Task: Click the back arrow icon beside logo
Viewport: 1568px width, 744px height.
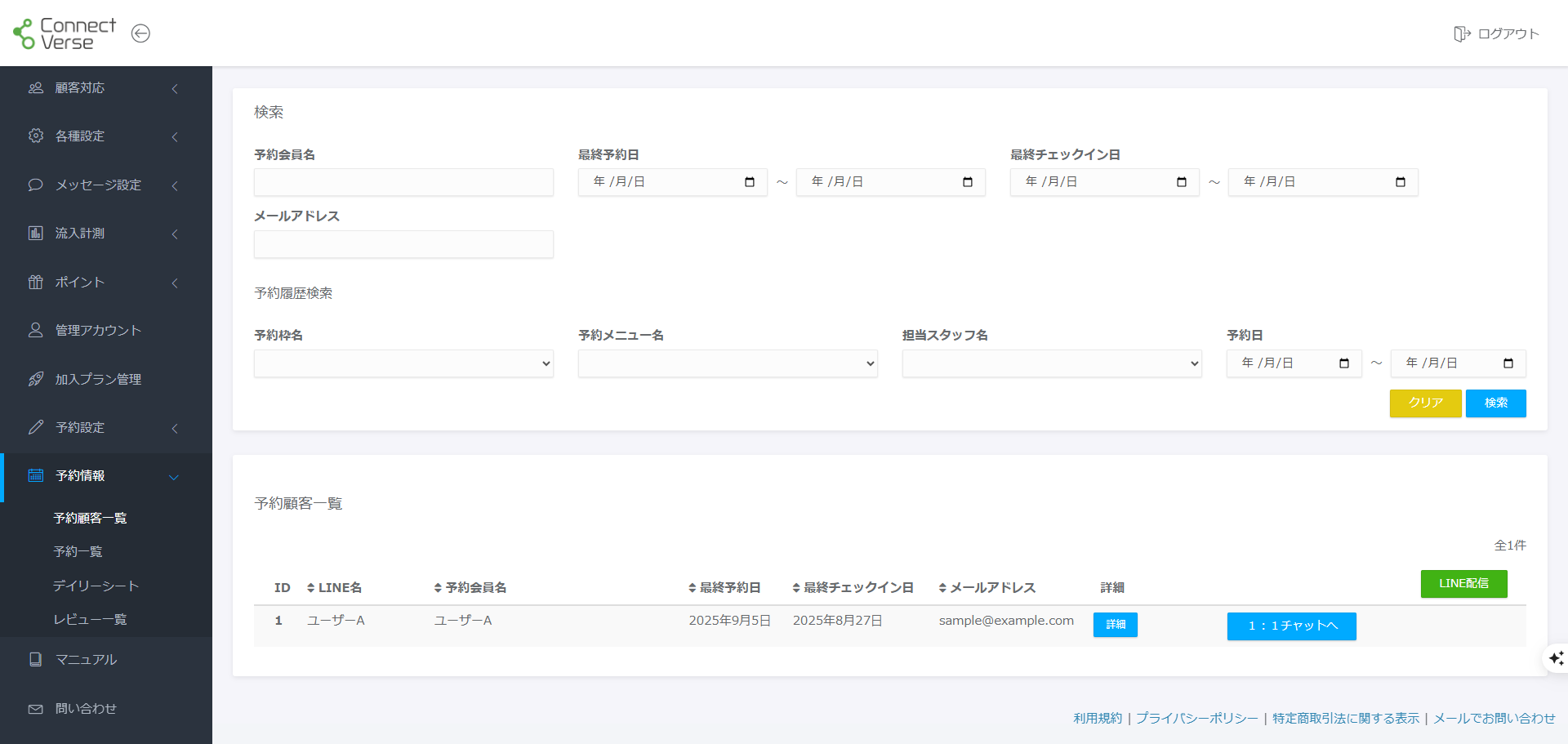Action: [140, 33]
